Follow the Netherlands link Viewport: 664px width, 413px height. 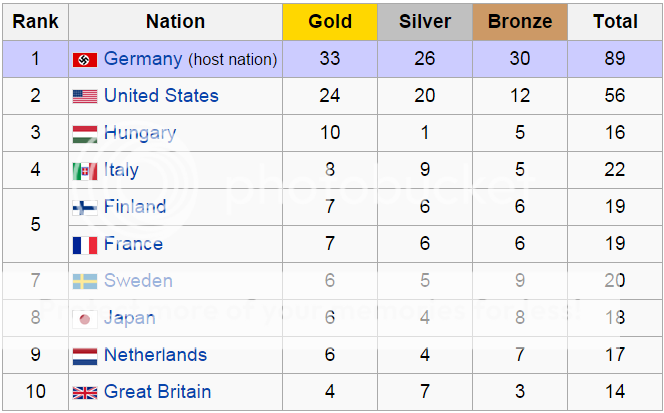point(155,355)
